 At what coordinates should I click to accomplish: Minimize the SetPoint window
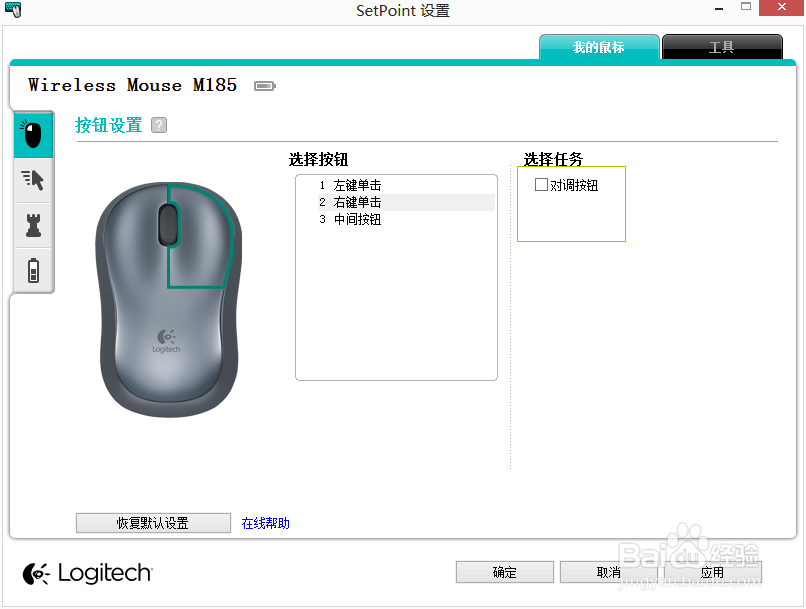[719, 9]
